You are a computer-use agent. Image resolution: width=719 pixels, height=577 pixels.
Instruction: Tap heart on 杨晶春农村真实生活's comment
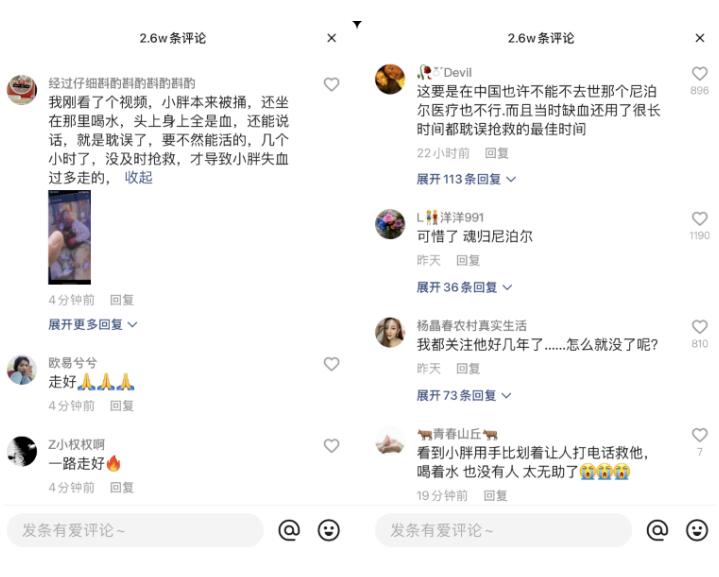point(699,327)
